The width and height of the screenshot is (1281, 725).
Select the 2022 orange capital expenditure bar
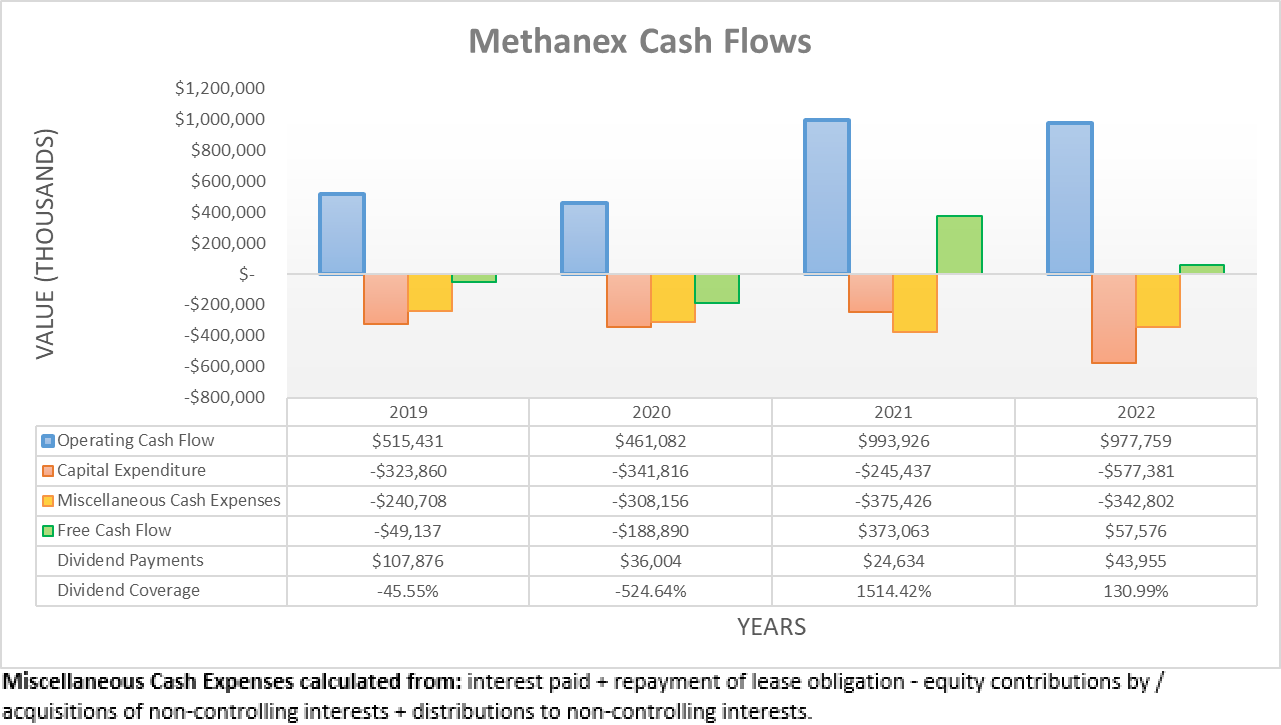point(1114,319)
